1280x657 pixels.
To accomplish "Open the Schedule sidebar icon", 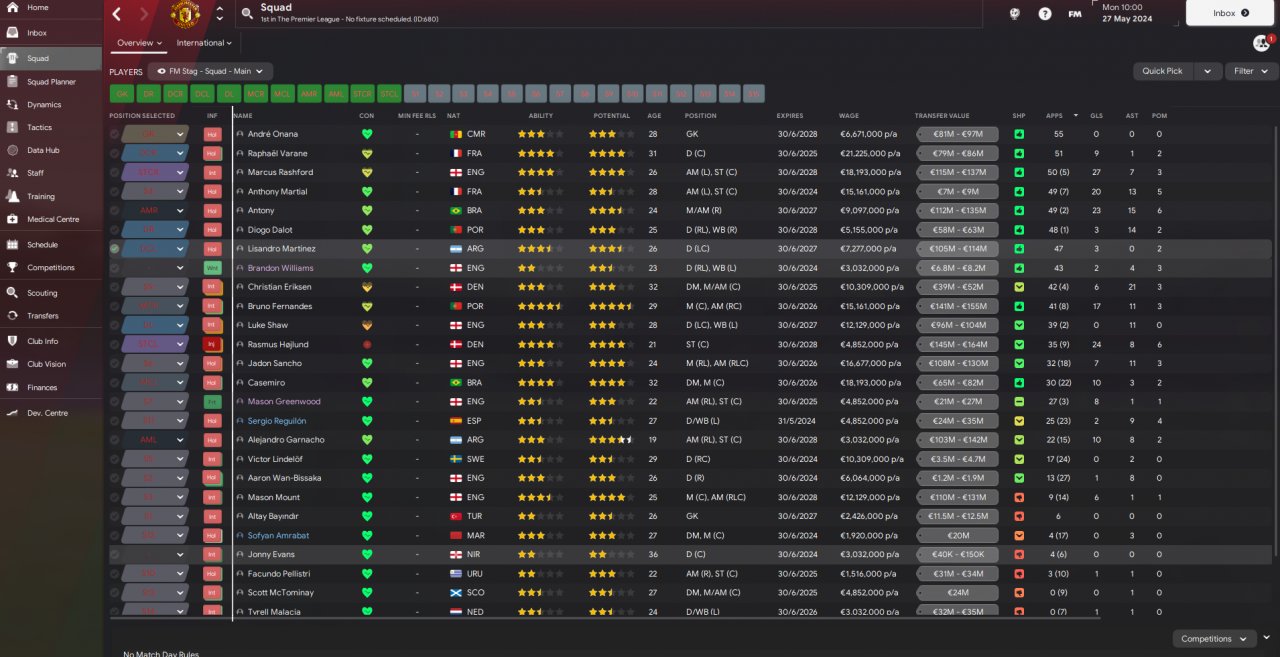I will point(12,244).
